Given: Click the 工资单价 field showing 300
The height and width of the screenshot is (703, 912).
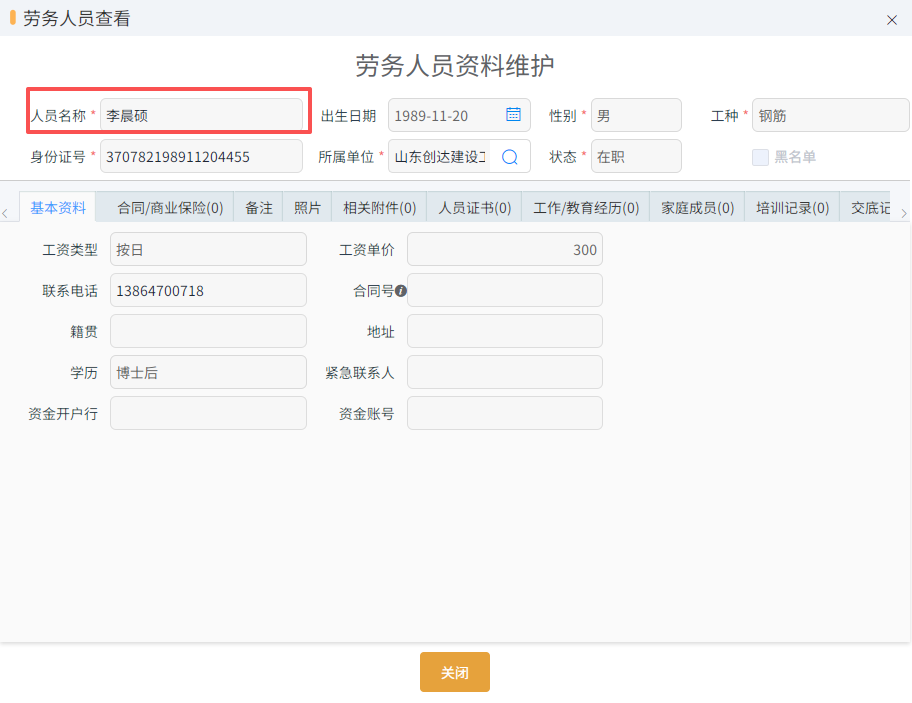Looking at the screenshot, I should 505,249.
